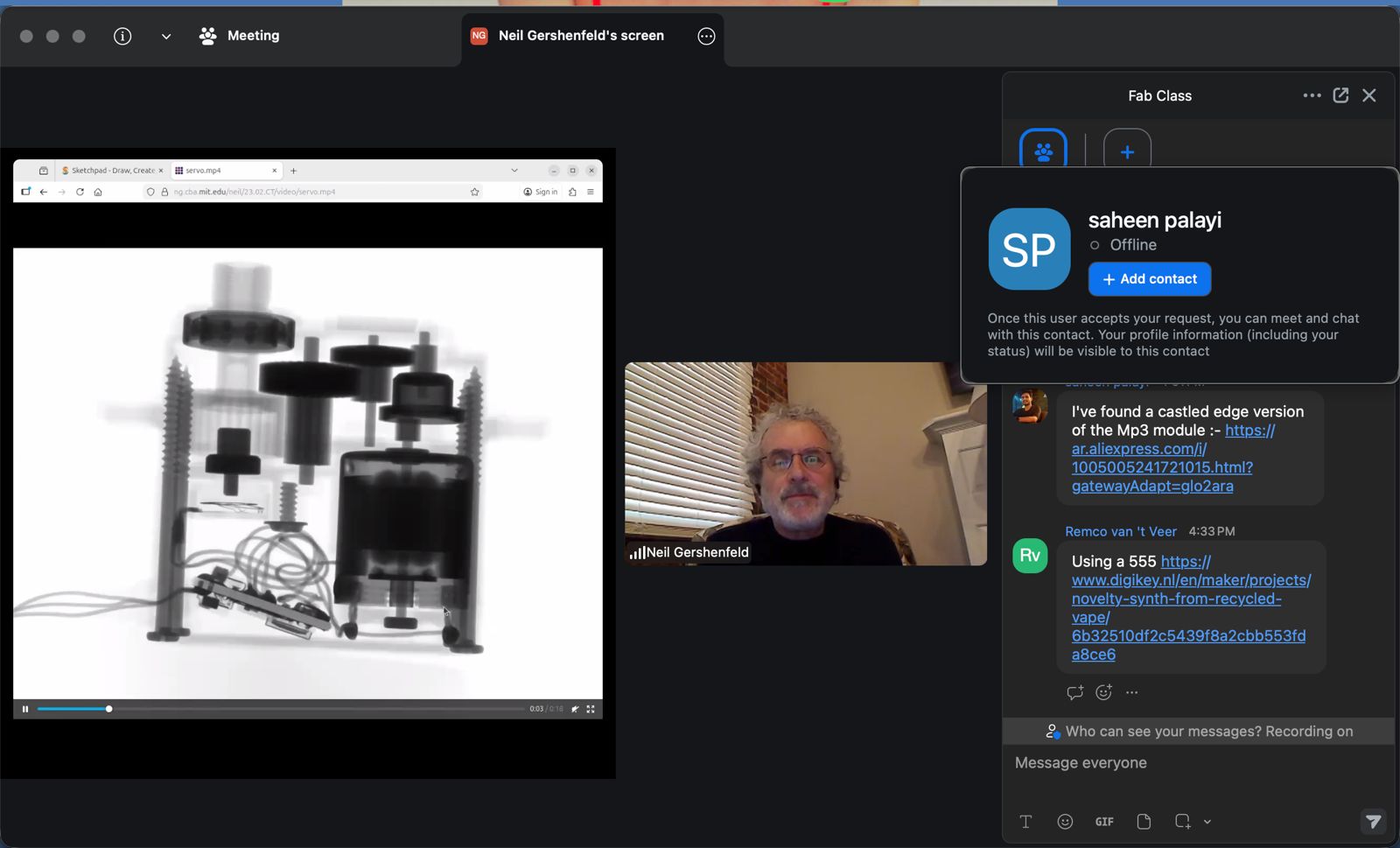Open the browser hamburger menu

[x=591, y=192]
